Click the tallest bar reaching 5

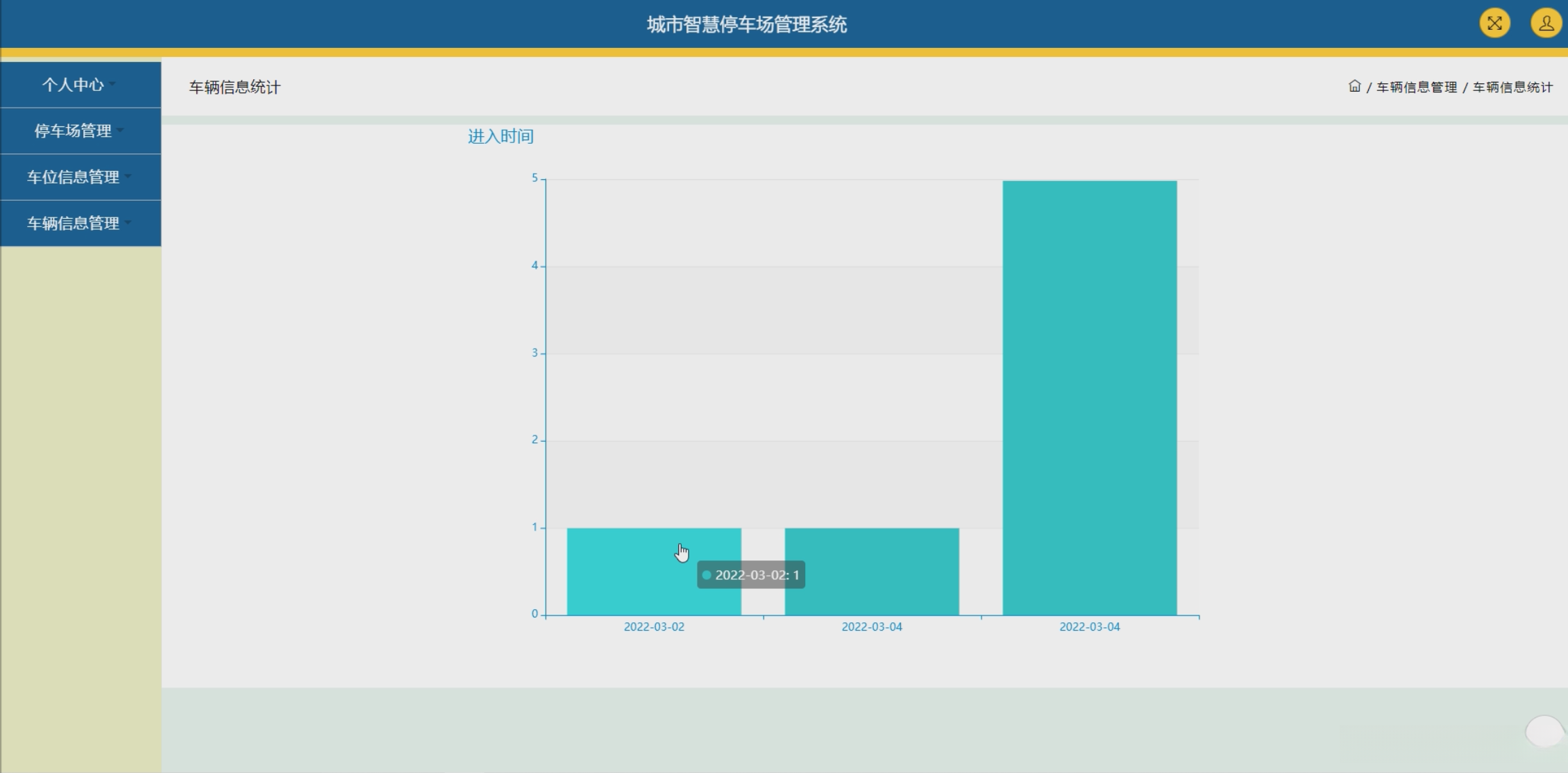pyautogui.click(x=1089, y=397)
